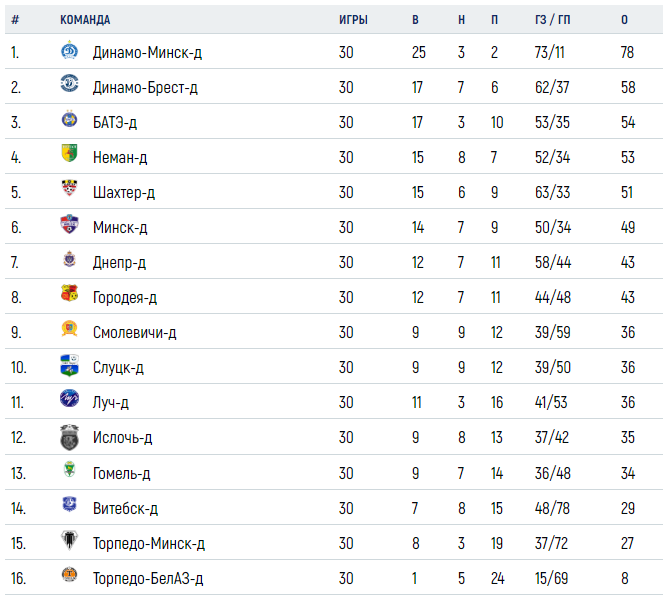Open the Днепр-д team link
The image size is (667, 601).
pos(120,262)
